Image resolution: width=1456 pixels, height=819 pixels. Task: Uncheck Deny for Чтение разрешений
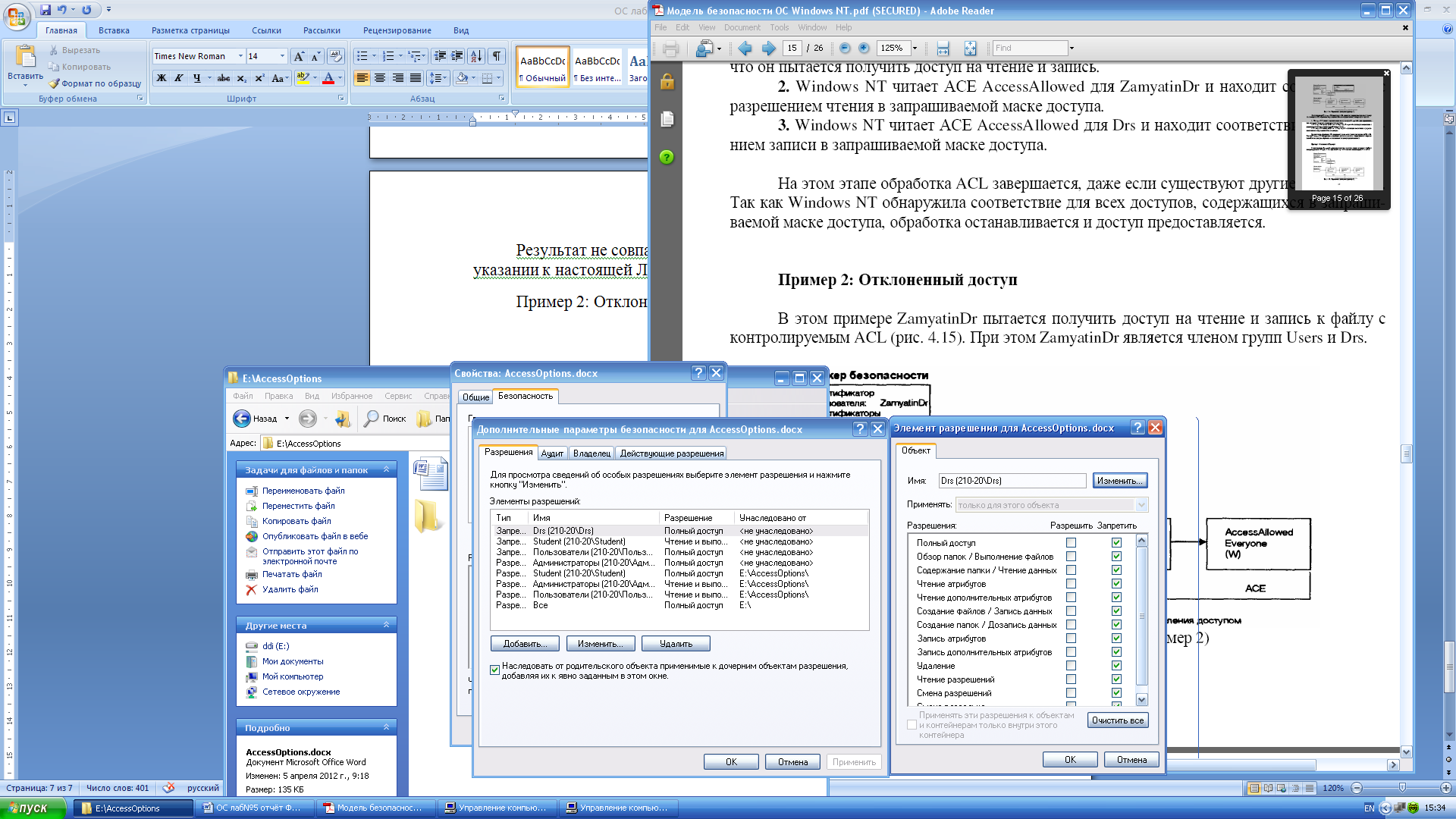1116,679
